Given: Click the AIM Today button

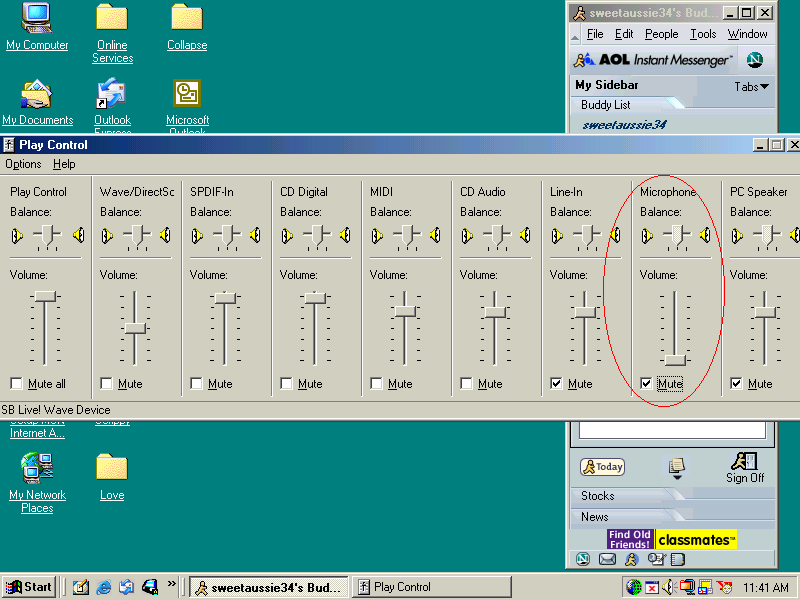Looking at the screenshot, I should tap(602, 467).
